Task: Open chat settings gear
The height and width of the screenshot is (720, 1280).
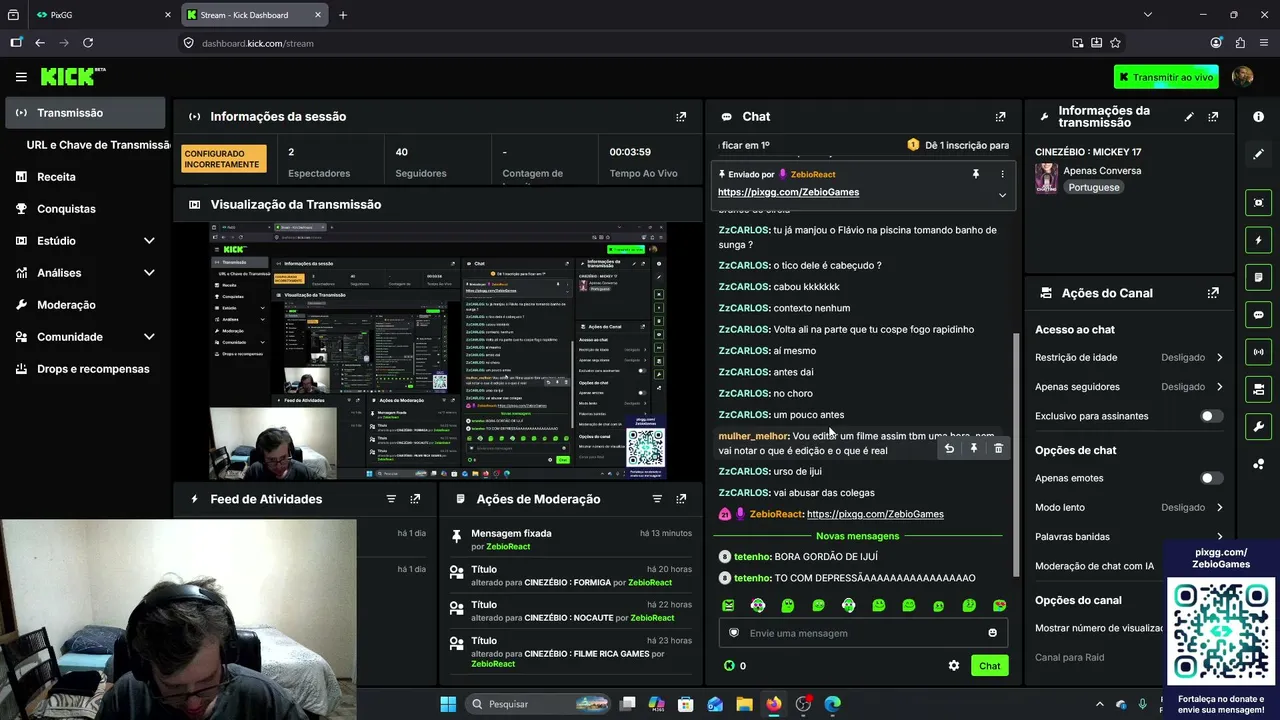Action: [x=954, y=666]
